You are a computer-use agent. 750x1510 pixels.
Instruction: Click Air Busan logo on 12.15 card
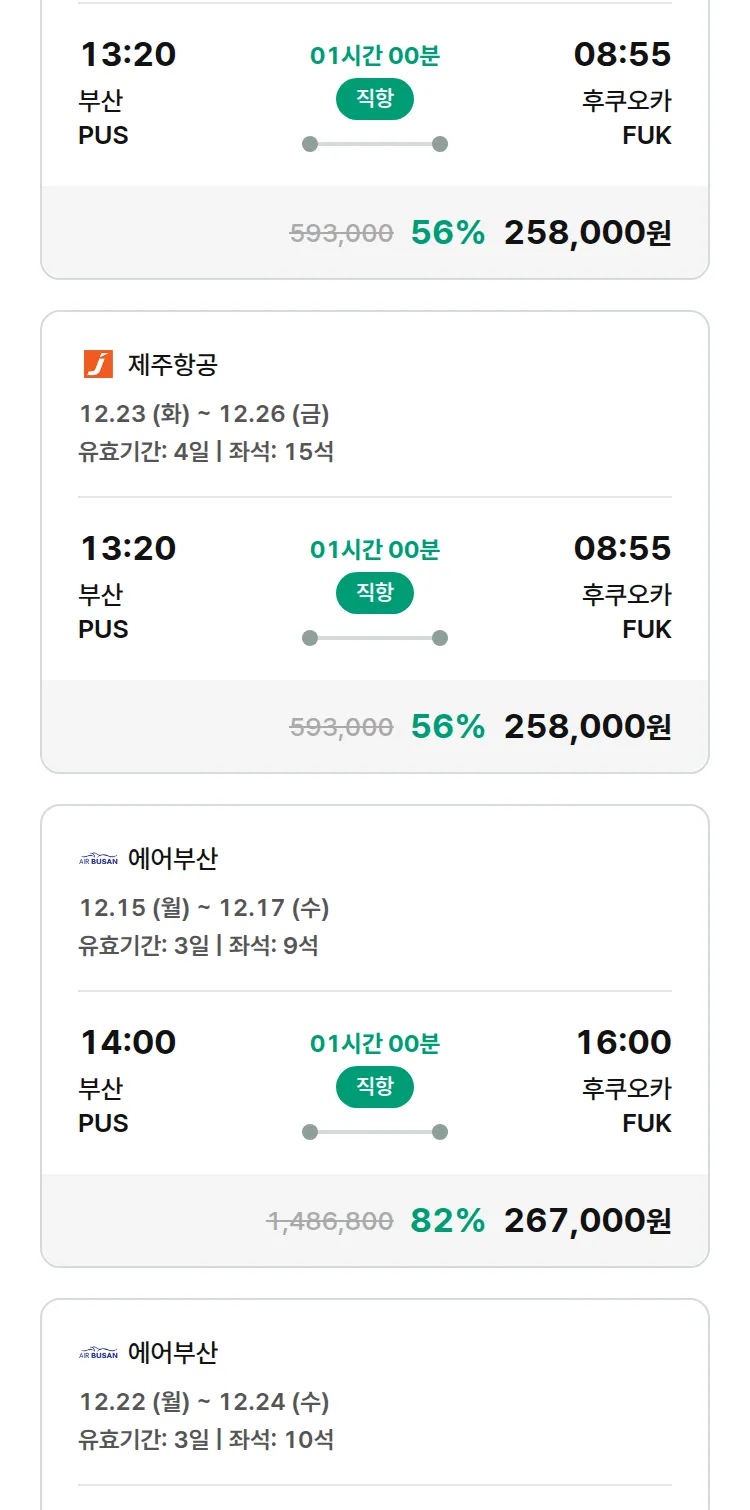(98, 858)
